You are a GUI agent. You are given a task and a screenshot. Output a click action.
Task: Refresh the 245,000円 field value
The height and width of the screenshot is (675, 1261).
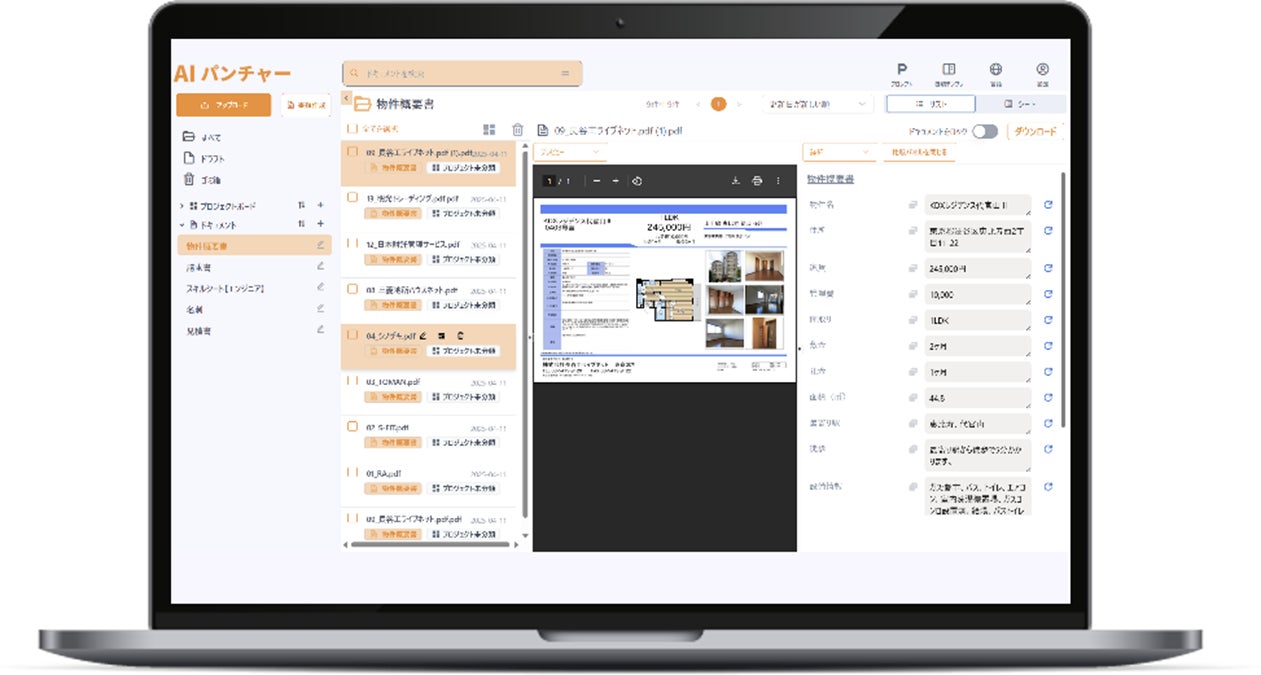[1048, 268]
